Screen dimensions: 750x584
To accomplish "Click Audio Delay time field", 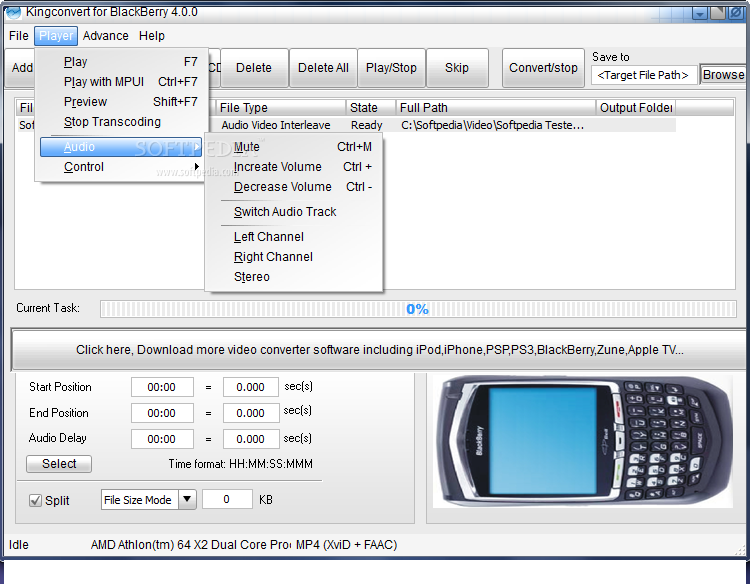I will coord(162,439).
